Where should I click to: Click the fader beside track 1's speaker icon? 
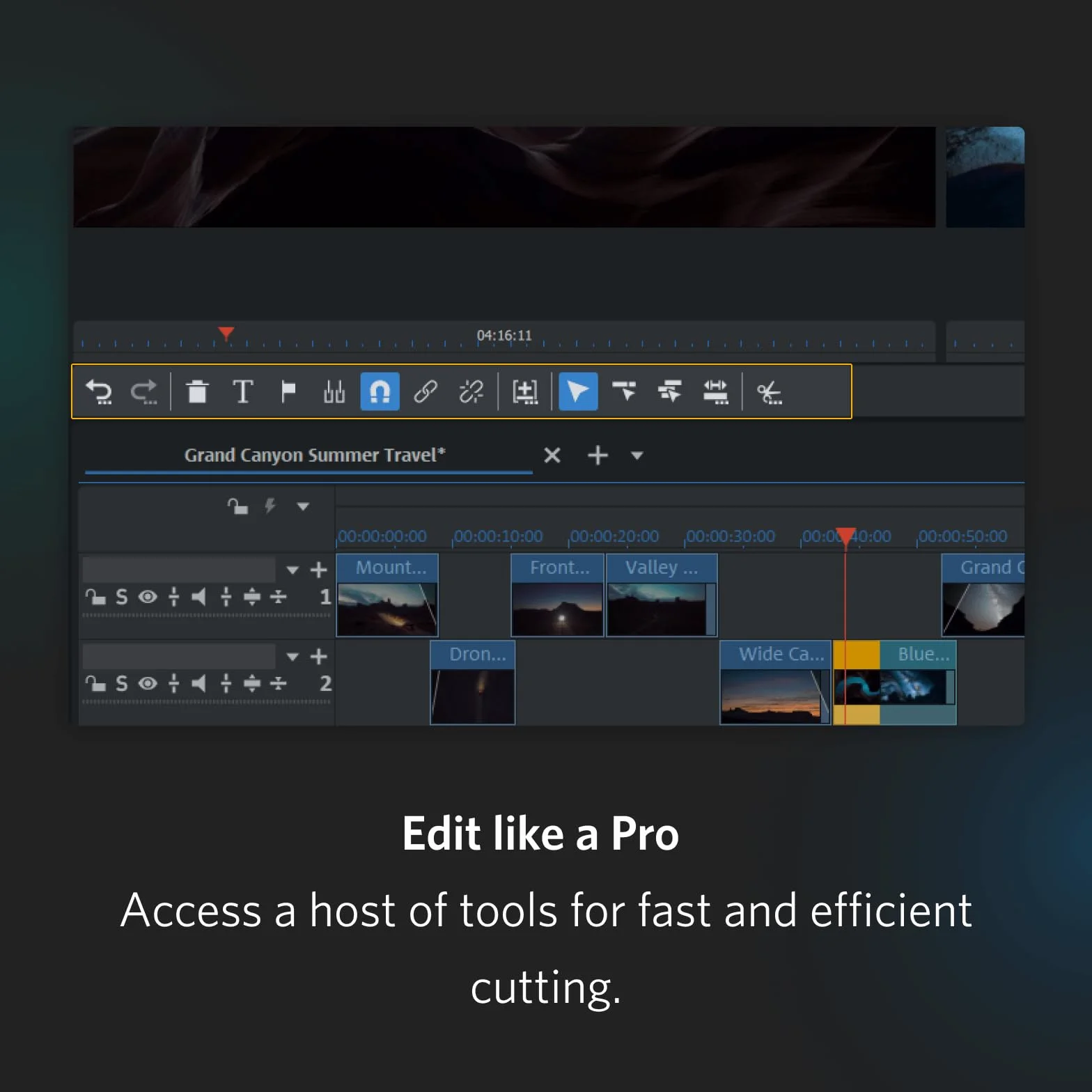[x=226, y=597]
